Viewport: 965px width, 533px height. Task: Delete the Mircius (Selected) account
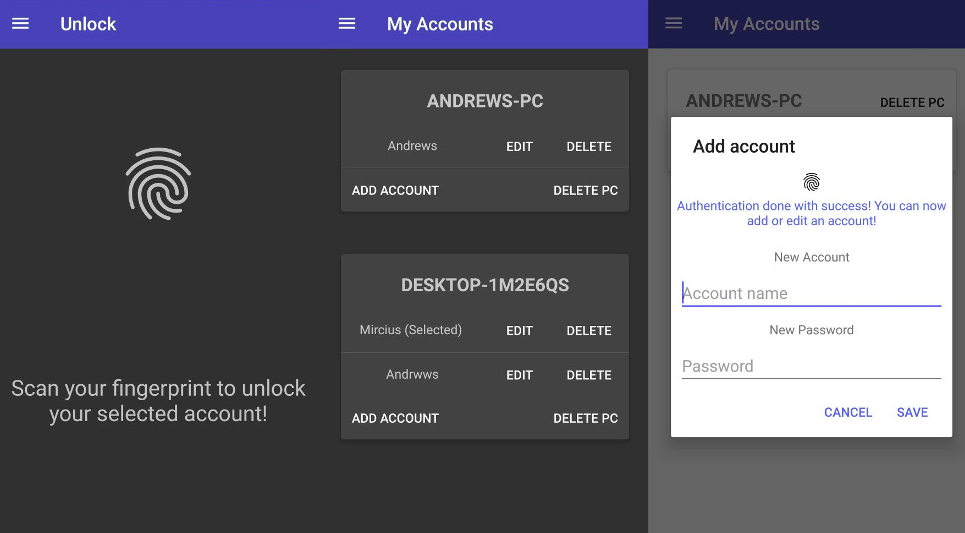(x=589, y=331)
